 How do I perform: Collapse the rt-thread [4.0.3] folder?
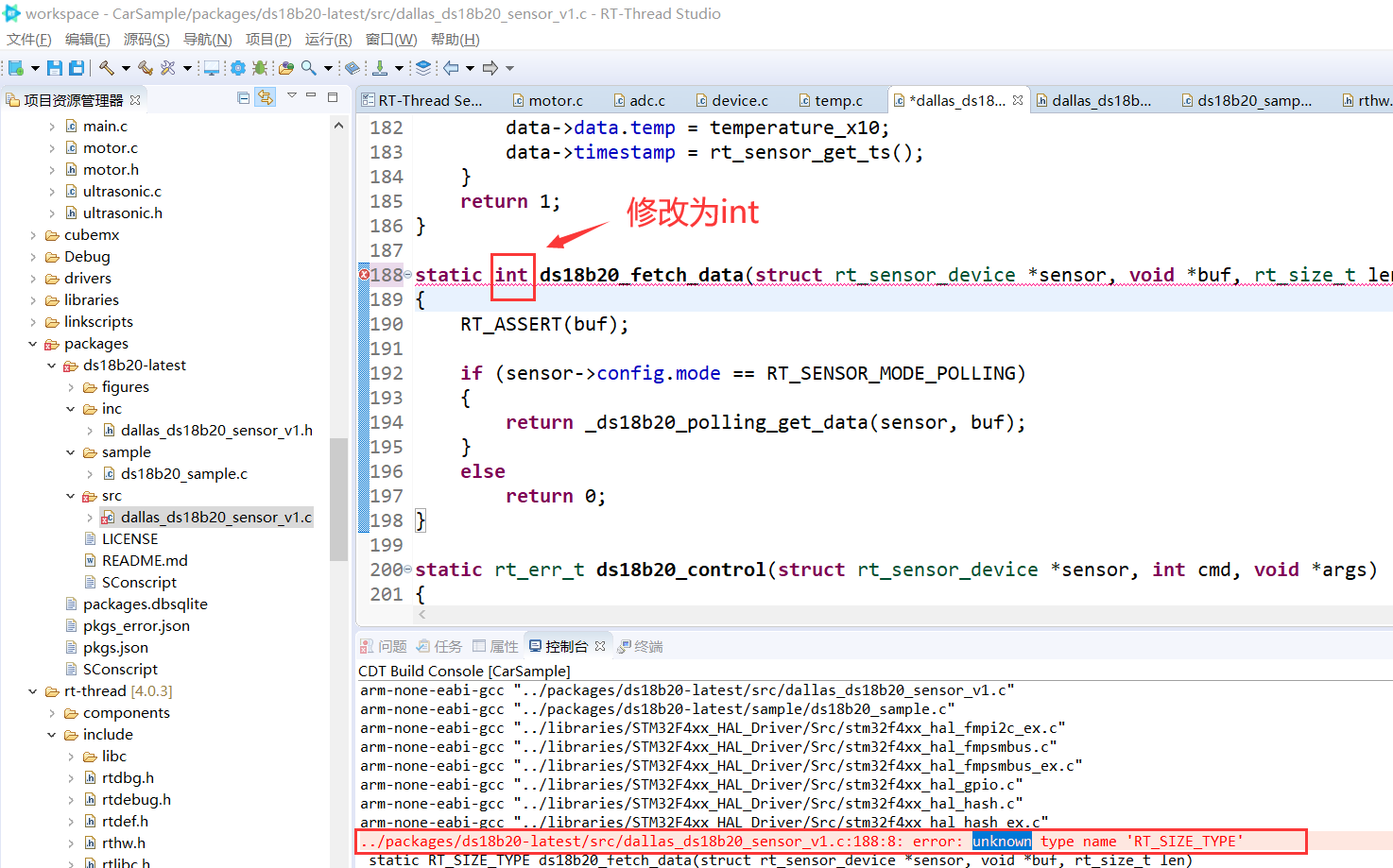coord(33,691)
